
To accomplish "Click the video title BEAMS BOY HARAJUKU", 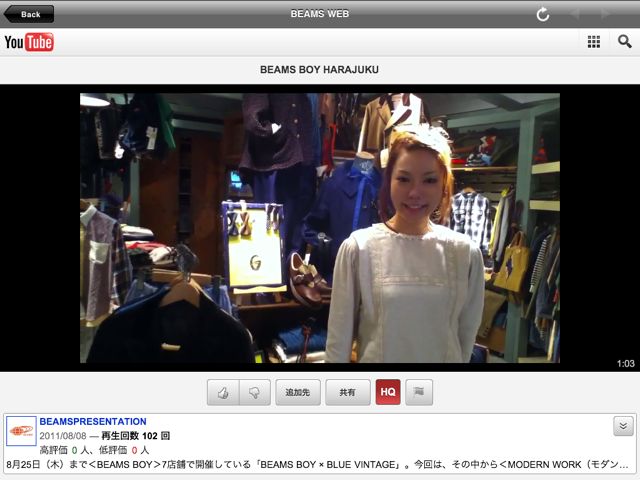I will pyautogui.click(x=320, y=70).
